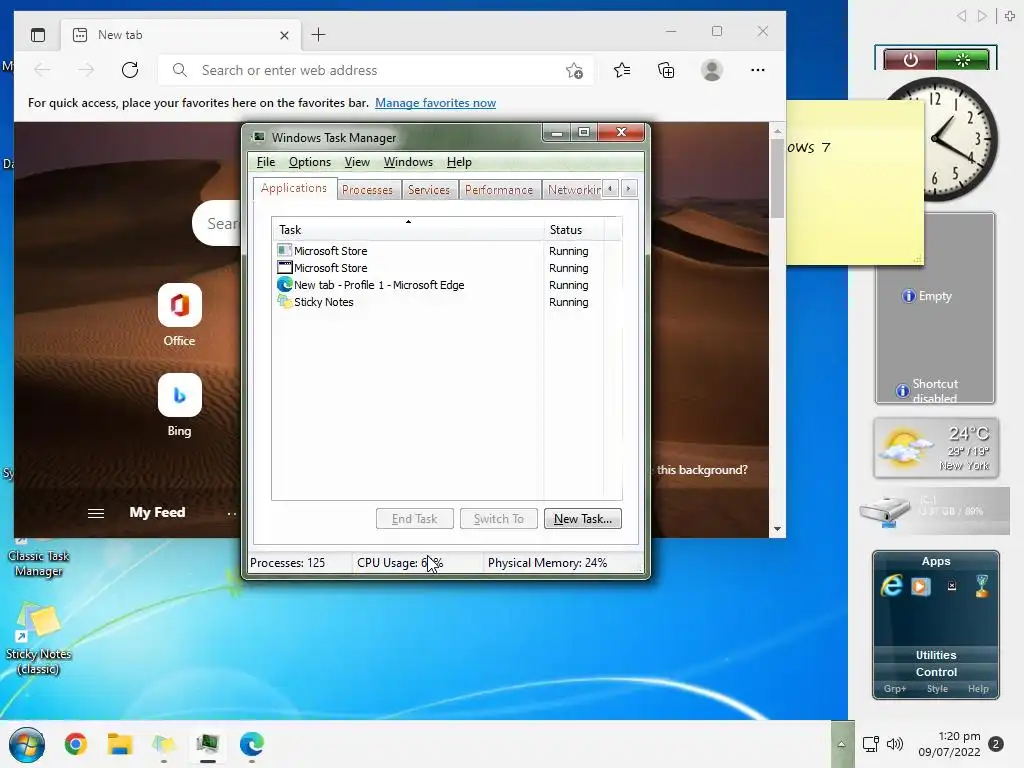Click the Edge address bar
Image resolution: width=1024 pixels, height=768 pixels.
376,70
